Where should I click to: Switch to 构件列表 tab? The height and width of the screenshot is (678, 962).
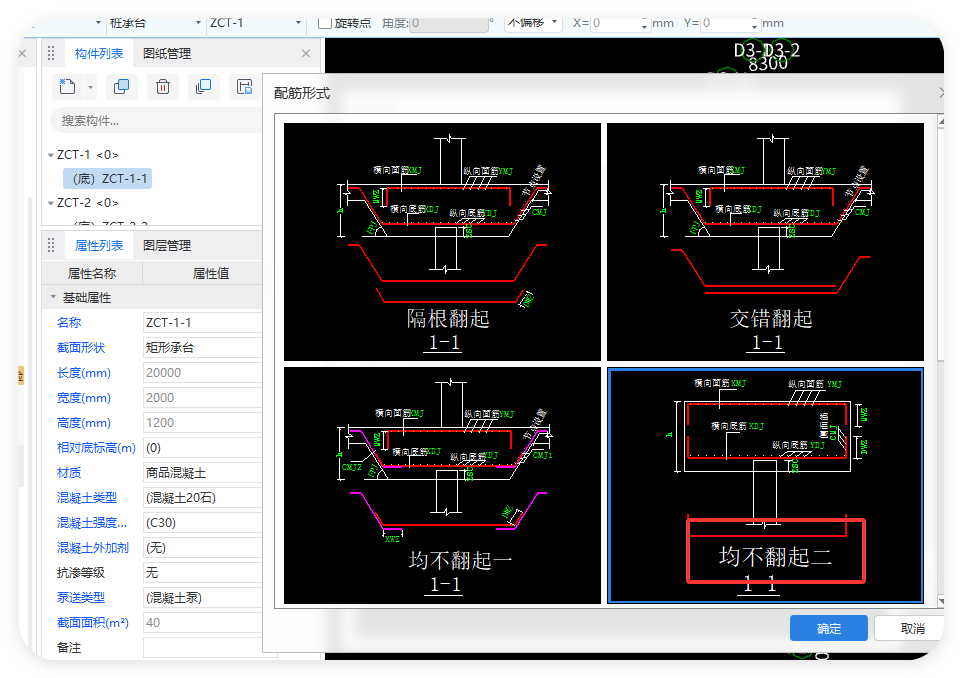pyautogui.click(x=99, y=53)
